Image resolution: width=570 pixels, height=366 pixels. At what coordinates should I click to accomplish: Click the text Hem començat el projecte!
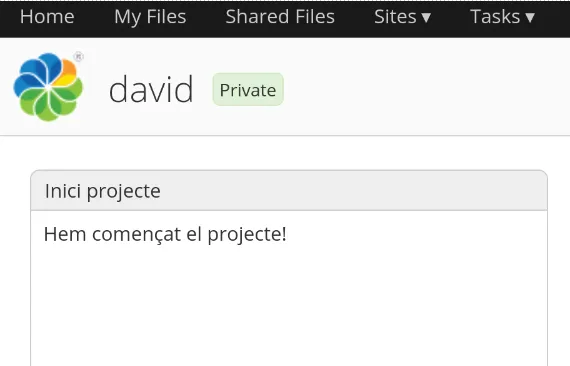(x=165, y=234)
